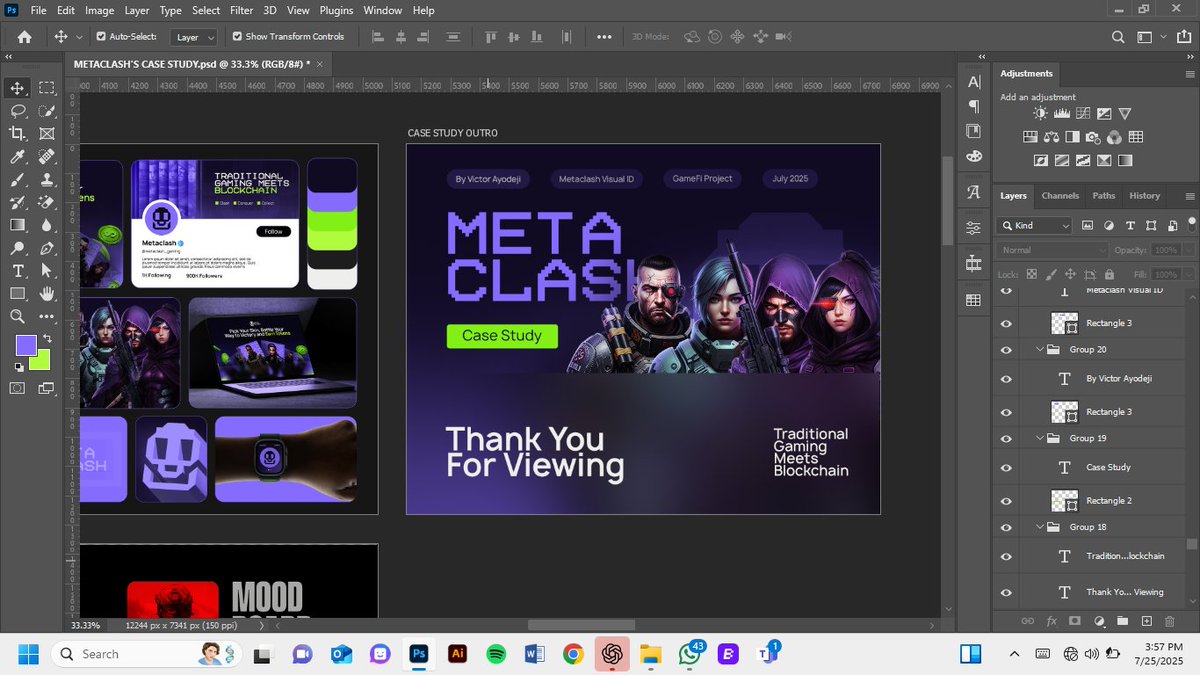Collapse the Group 20 folder

click(x=1039, y=350)
